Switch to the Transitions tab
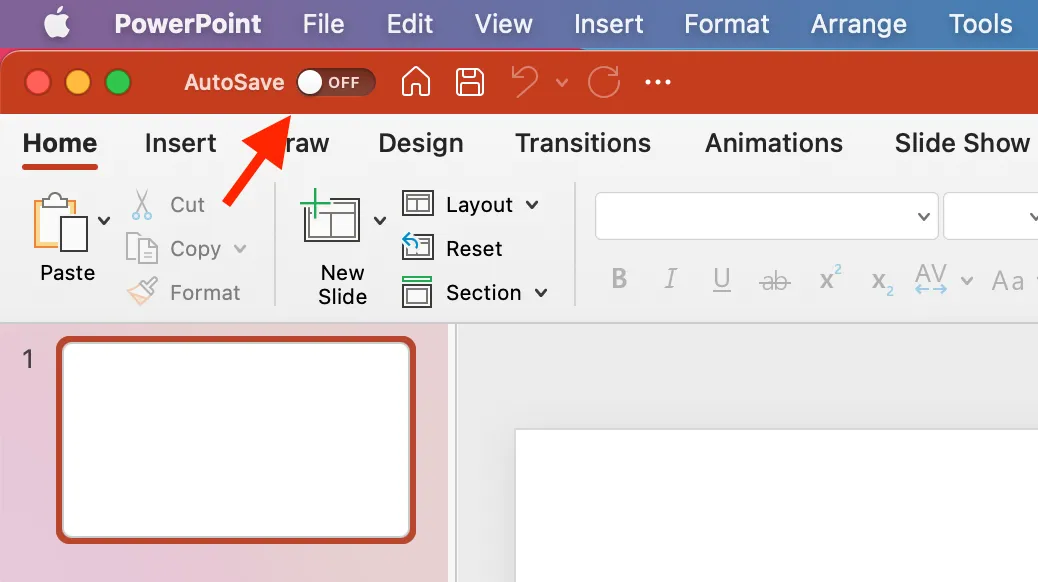1038x582 pixels. coord(582,143)
